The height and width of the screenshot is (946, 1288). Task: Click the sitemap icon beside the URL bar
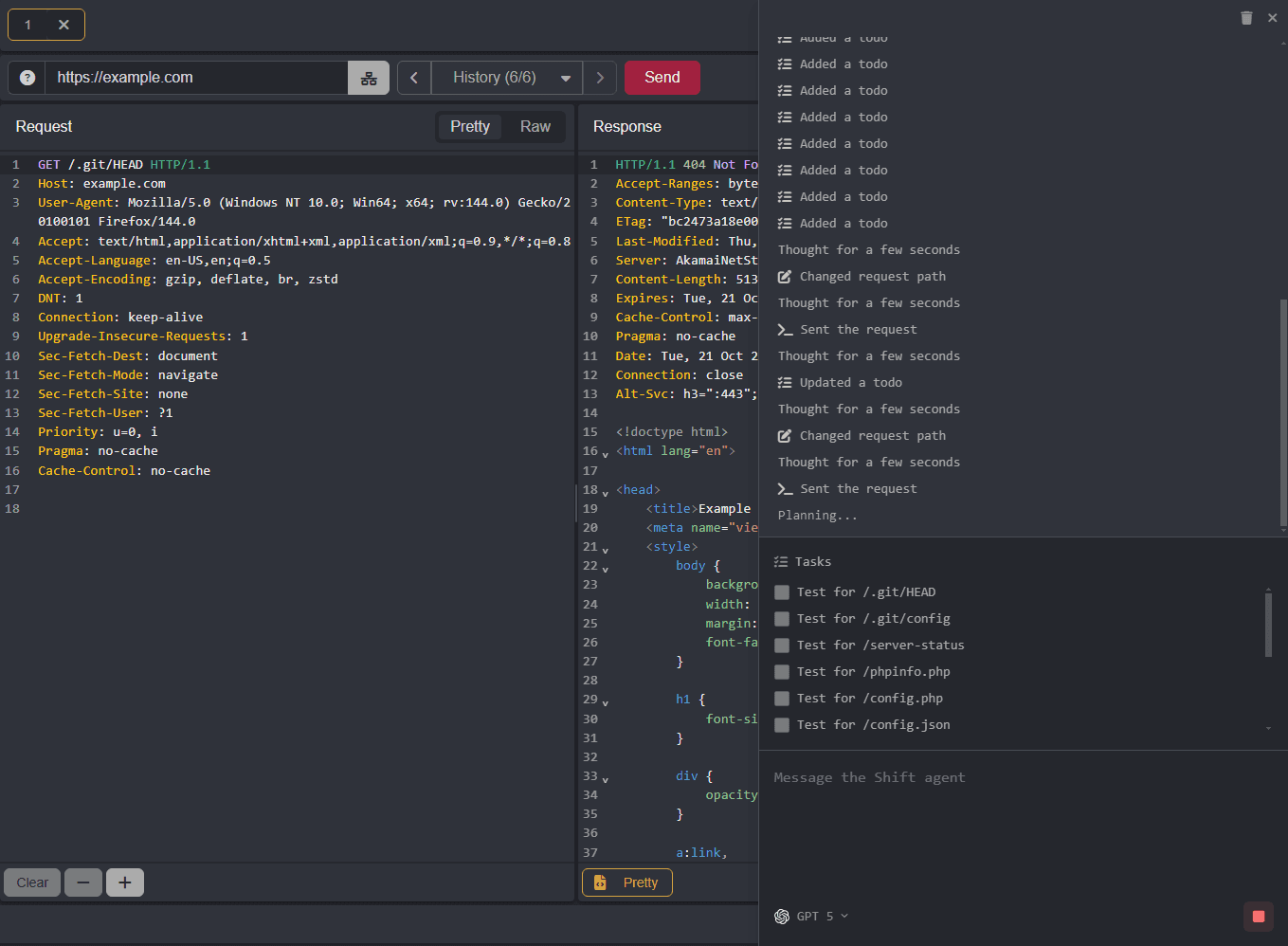pos(368,77)
